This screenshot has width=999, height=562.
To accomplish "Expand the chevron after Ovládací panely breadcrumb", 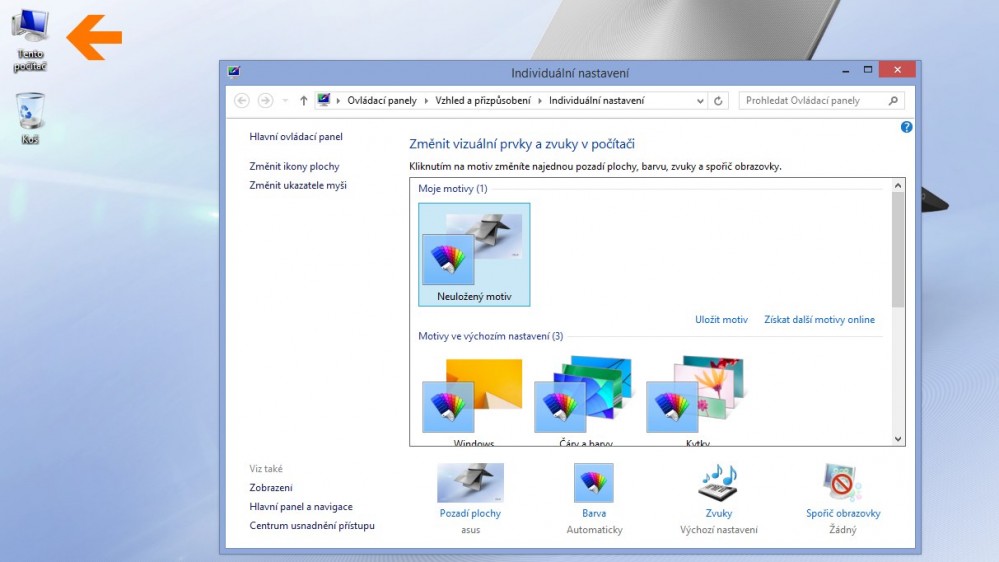I will 426,101.
